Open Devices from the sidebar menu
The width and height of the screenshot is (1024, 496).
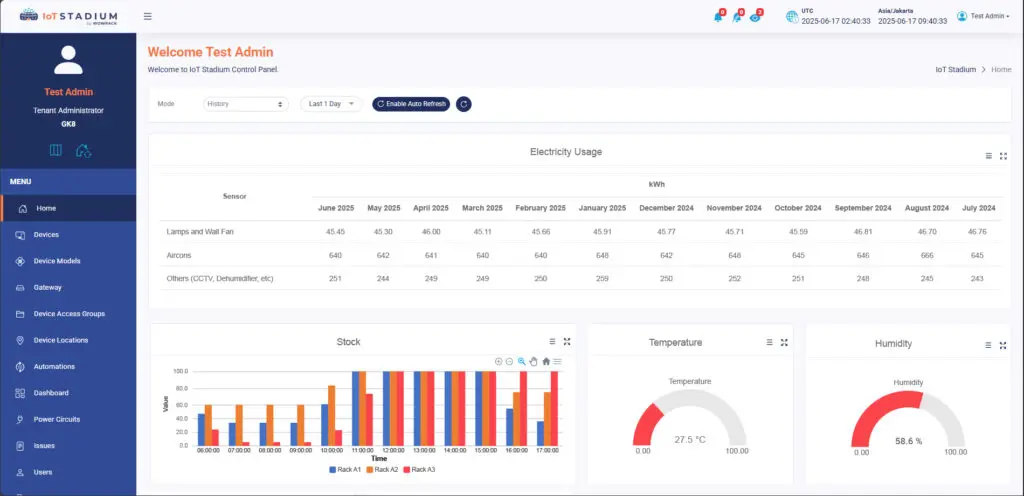pos(46,235)
